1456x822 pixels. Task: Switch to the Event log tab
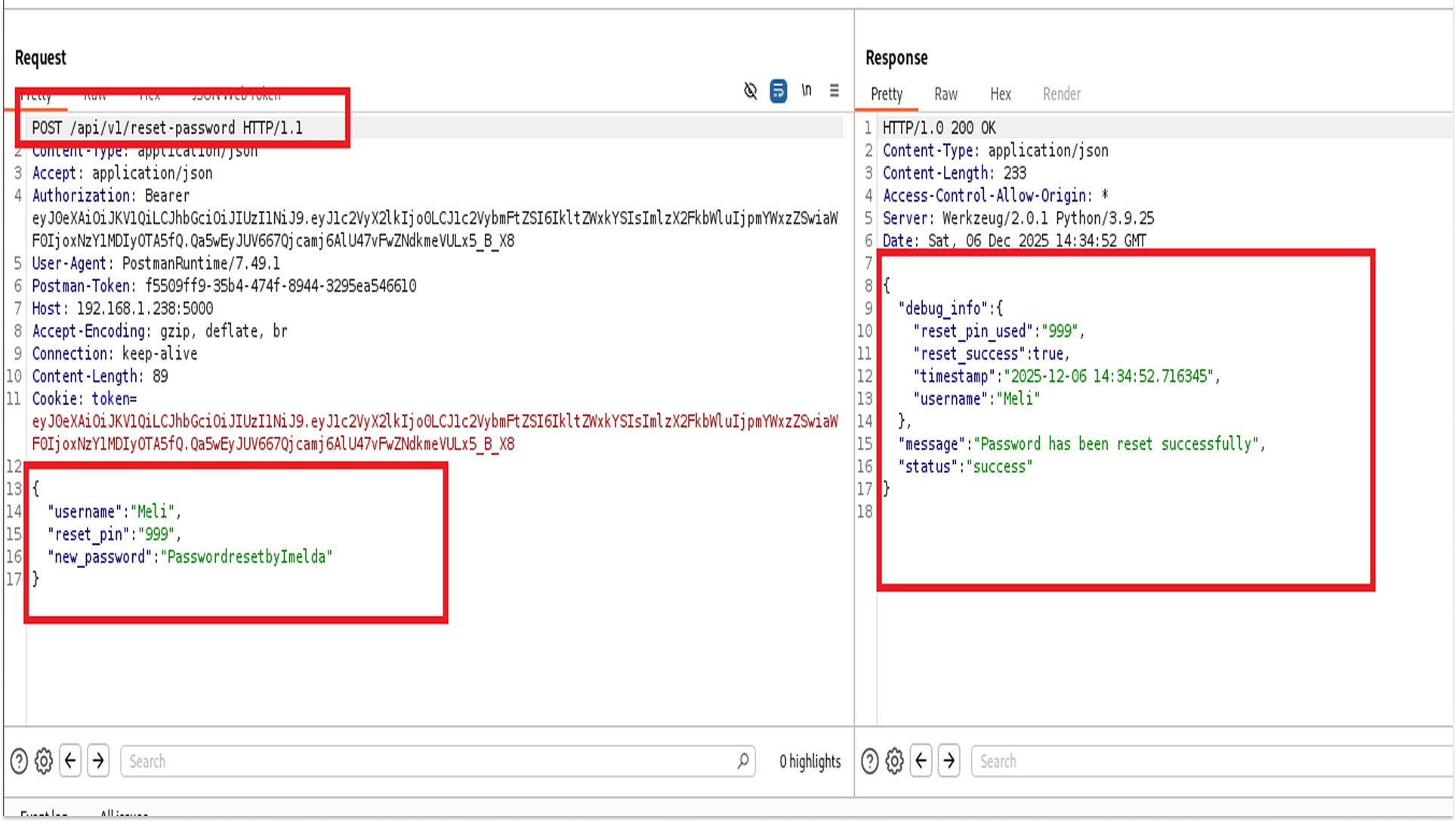coord(45,814)
